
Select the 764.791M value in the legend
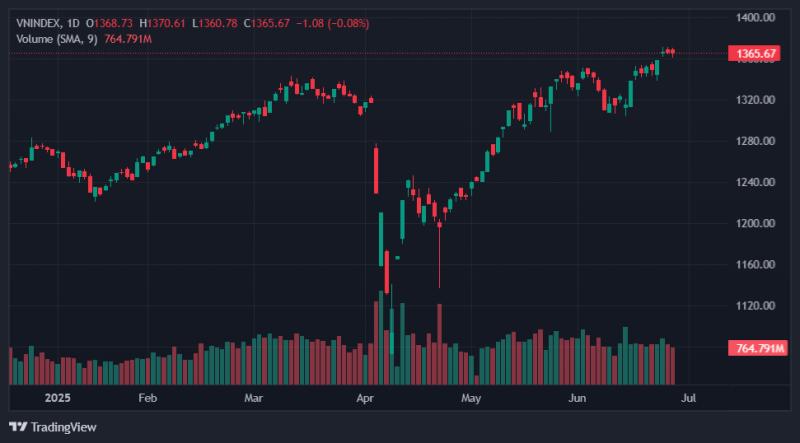pos(128,39)
